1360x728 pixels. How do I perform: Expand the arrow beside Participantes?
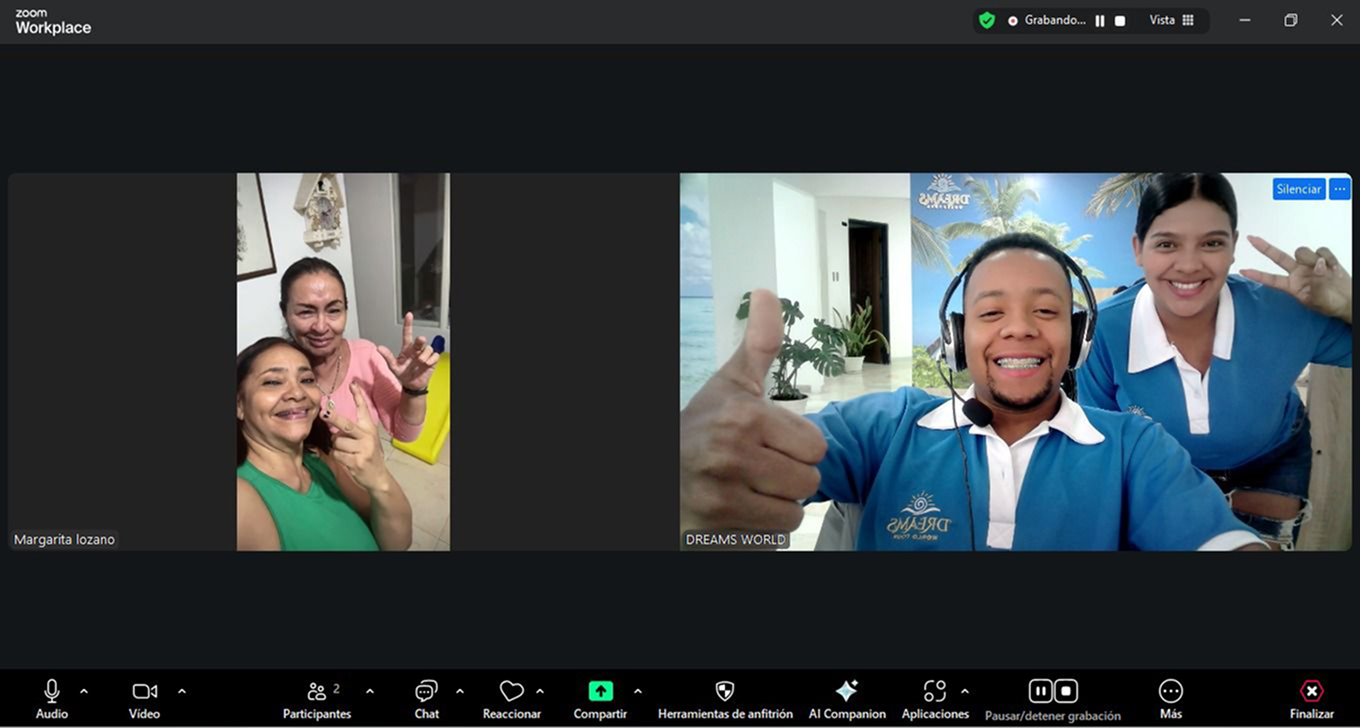(370, 691)
